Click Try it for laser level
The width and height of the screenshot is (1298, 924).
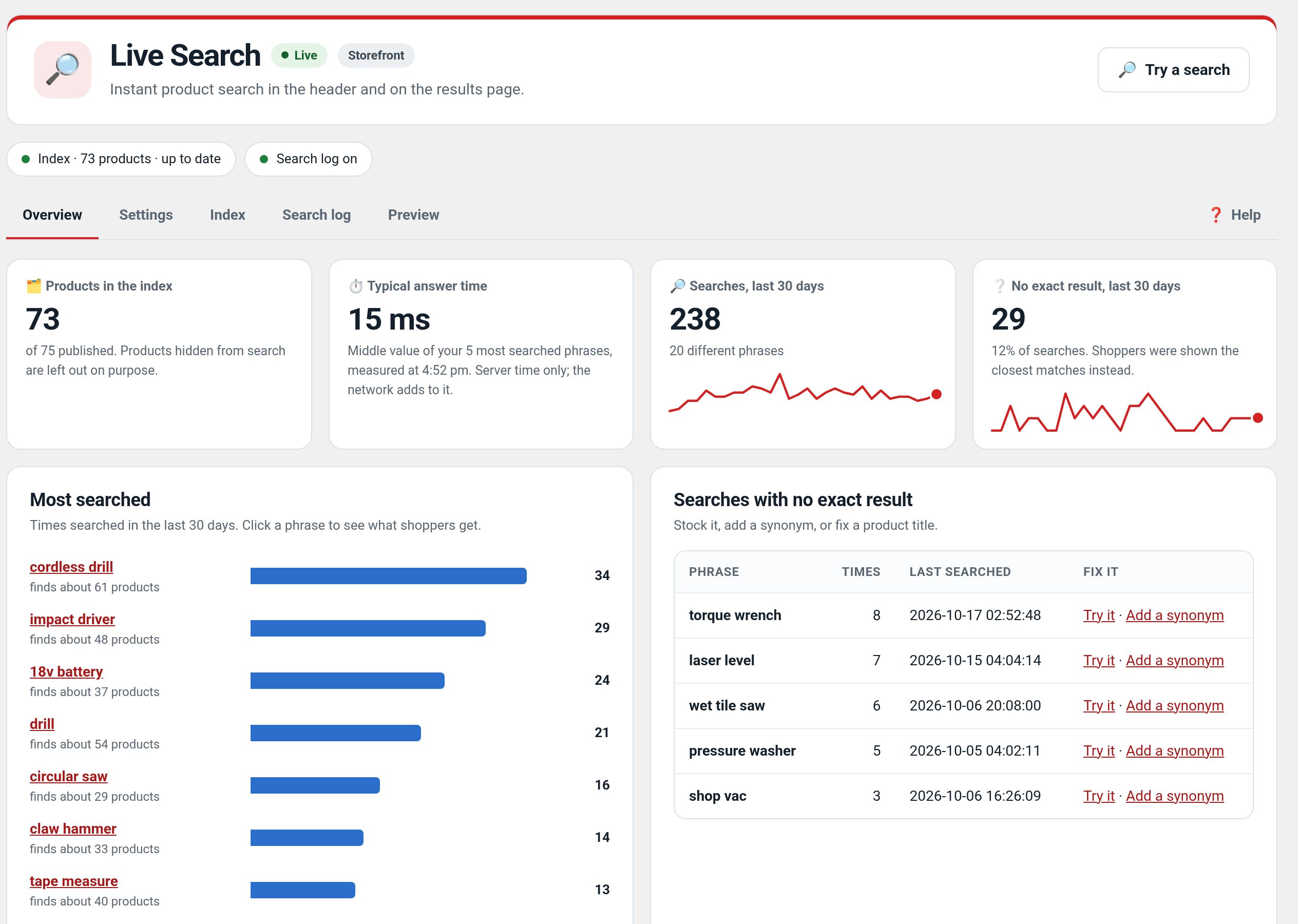(x=1099, y=661)
